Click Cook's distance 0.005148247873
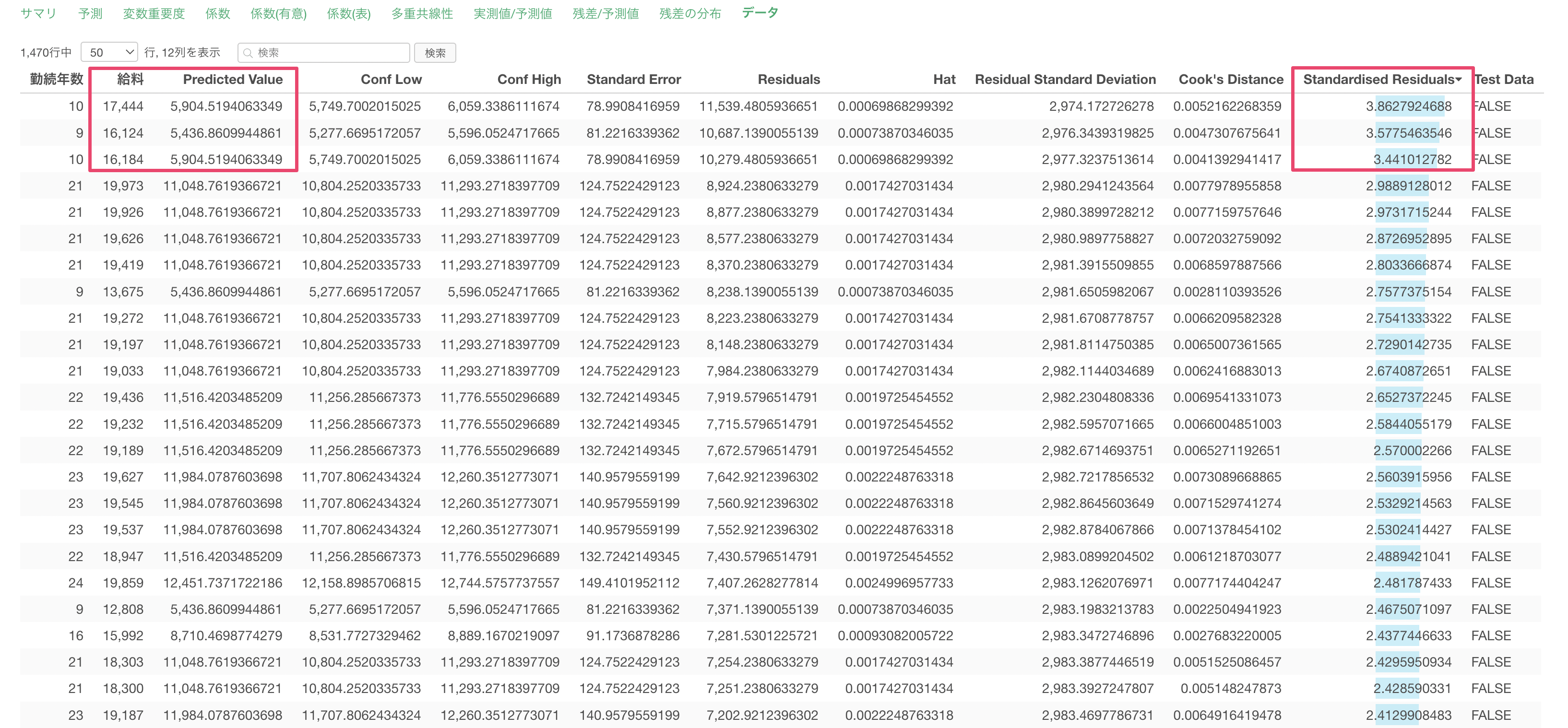Screen dimensions: 1568x728 click(x=1231, y=689)
